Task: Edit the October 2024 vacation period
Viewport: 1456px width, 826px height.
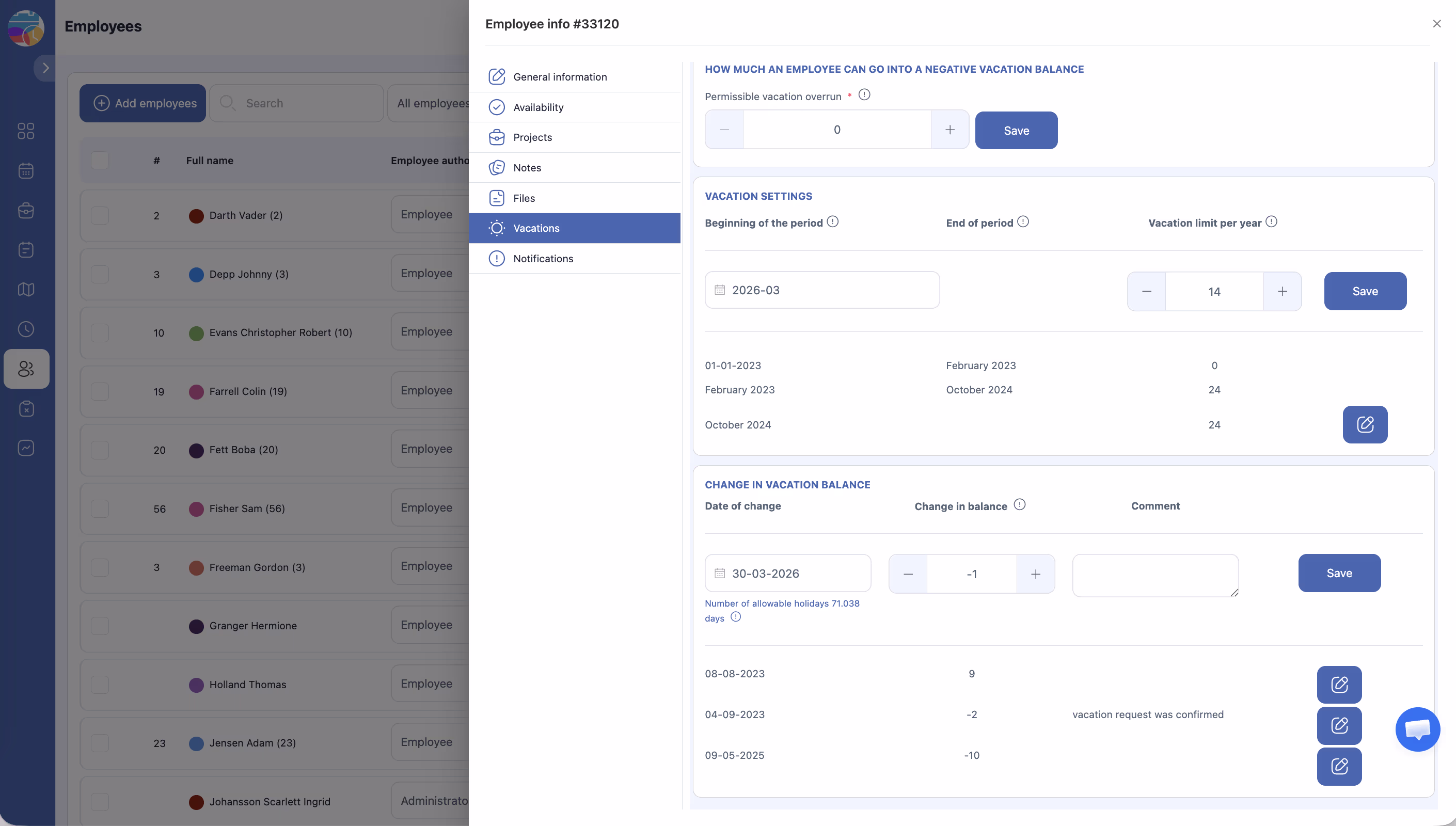Action: click(x=1364, y=424)
